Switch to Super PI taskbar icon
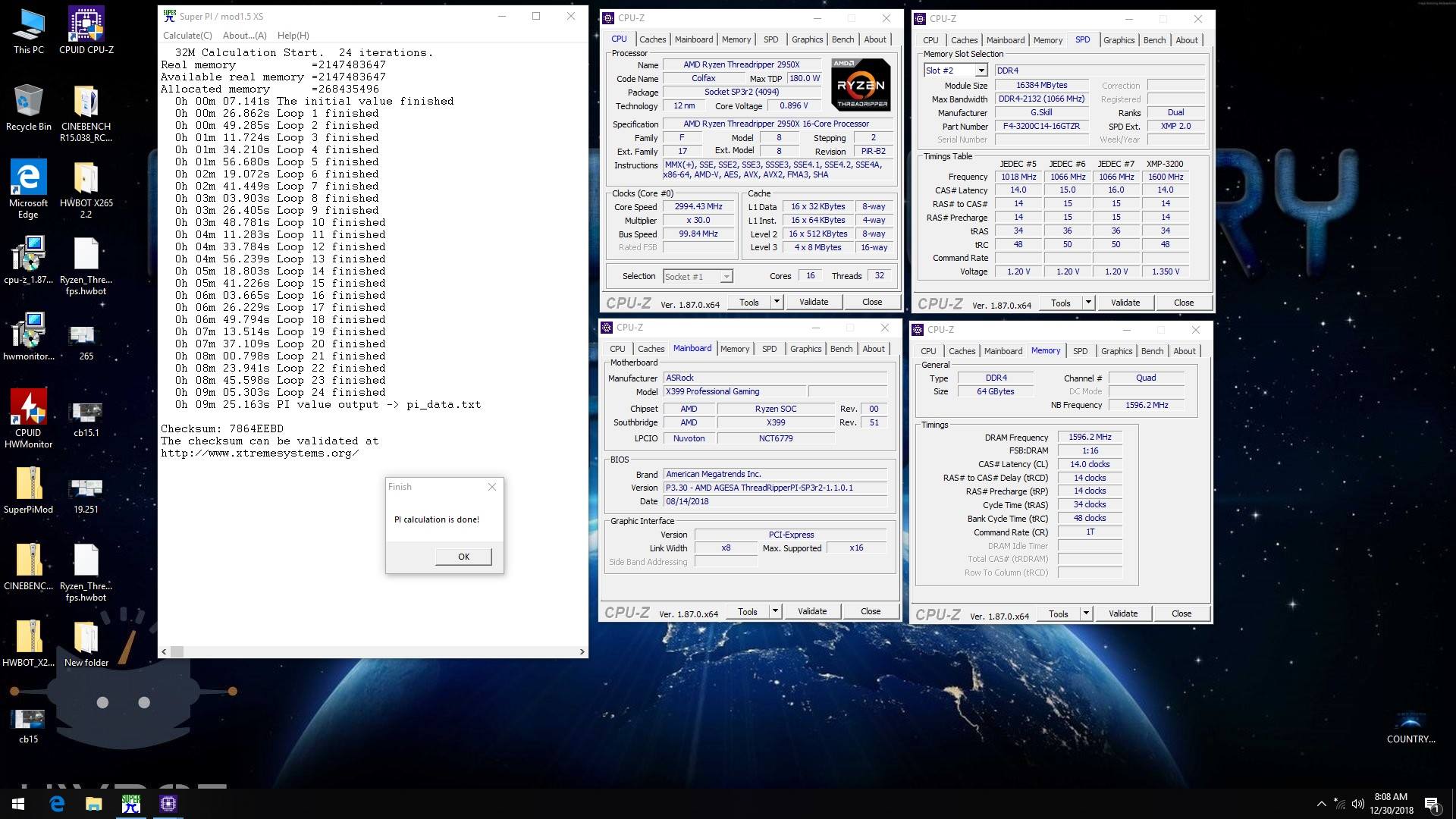Image resolution: width=1456 pixels, height=819 pixels. coord(131,804)
